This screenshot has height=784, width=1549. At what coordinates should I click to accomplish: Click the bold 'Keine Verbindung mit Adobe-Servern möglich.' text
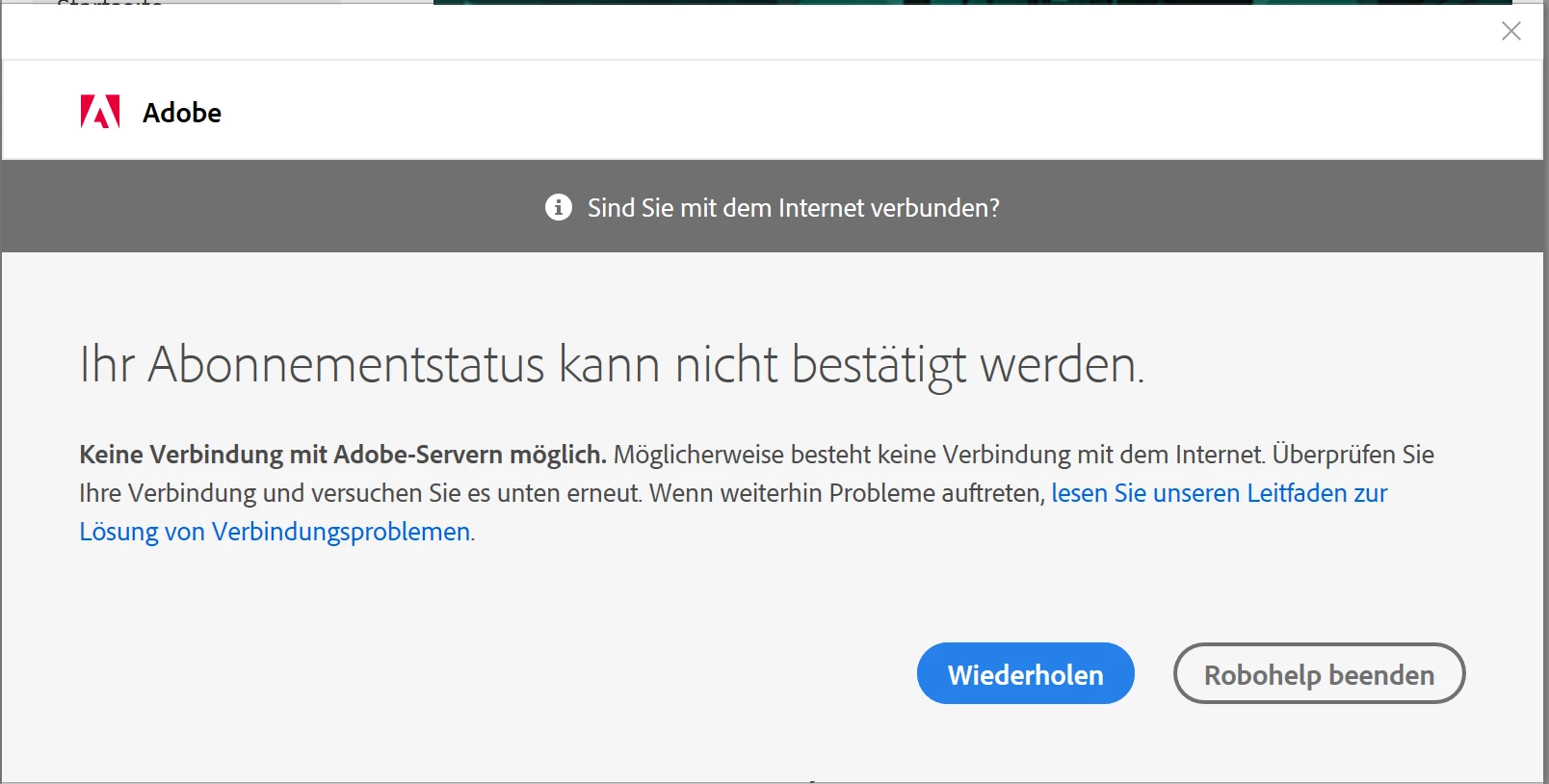(343, 455)
